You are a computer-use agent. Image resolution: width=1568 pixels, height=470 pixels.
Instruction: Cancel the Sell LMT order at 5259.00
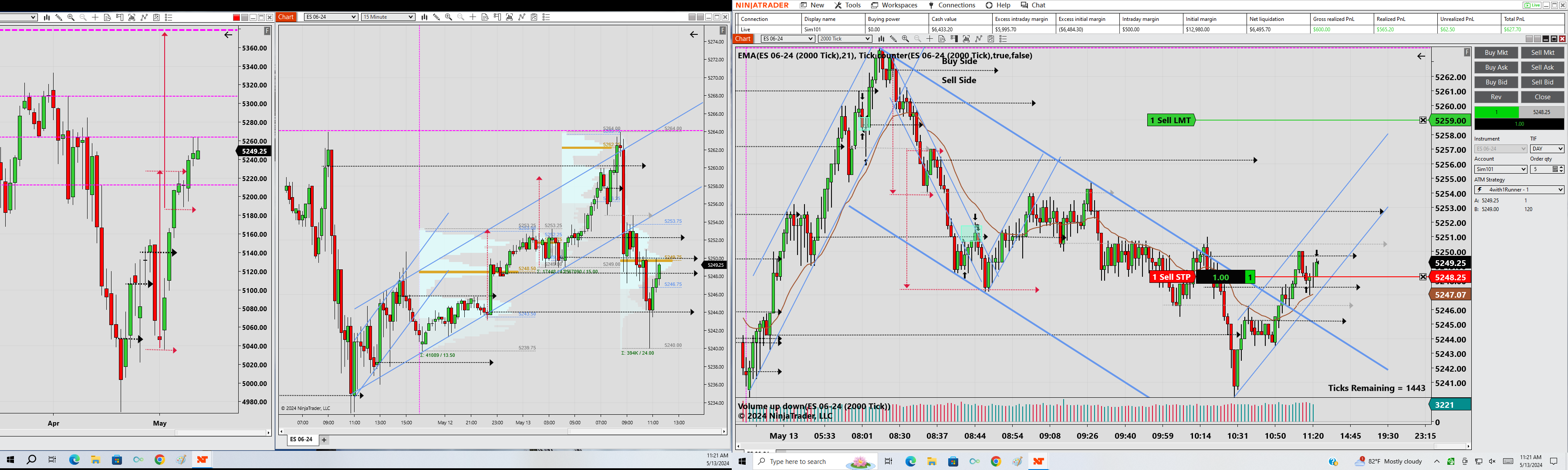tap(1423, 121)
